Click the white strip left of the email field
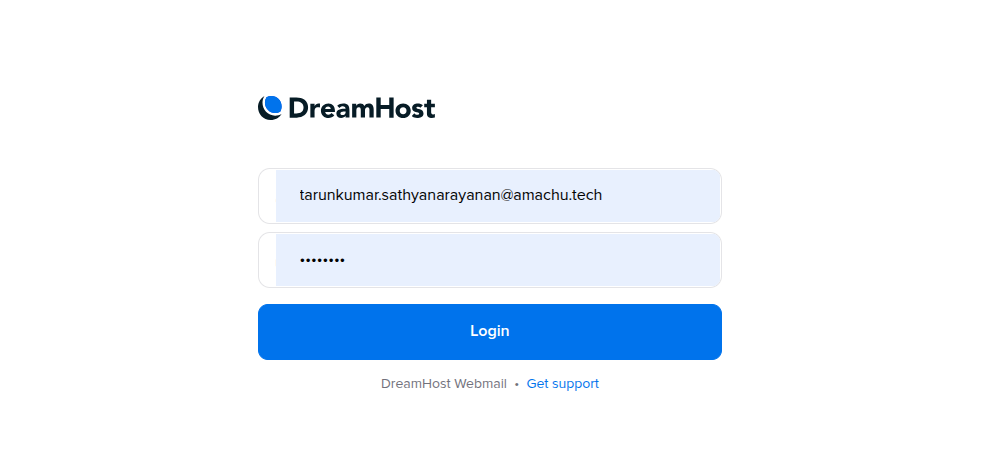Screen dimensions: 985x462 [268, 195]
